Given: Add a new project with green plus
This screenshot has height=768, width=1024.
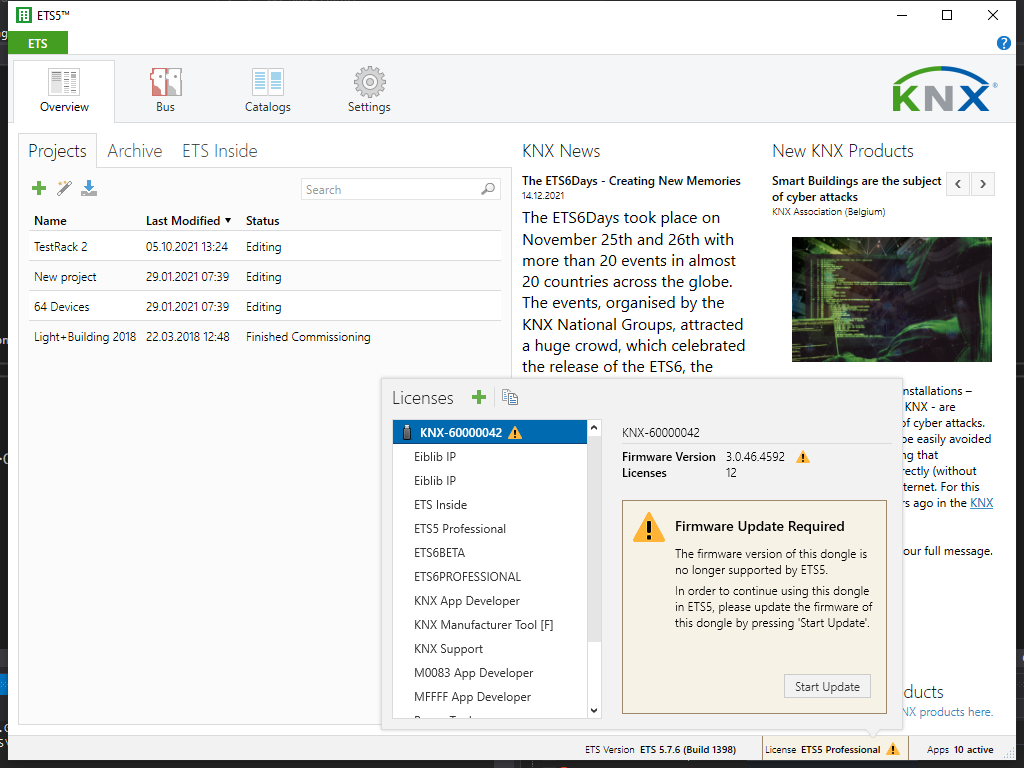Looking at the screenshot, I should pyautogui.click(x=39, y=189).
